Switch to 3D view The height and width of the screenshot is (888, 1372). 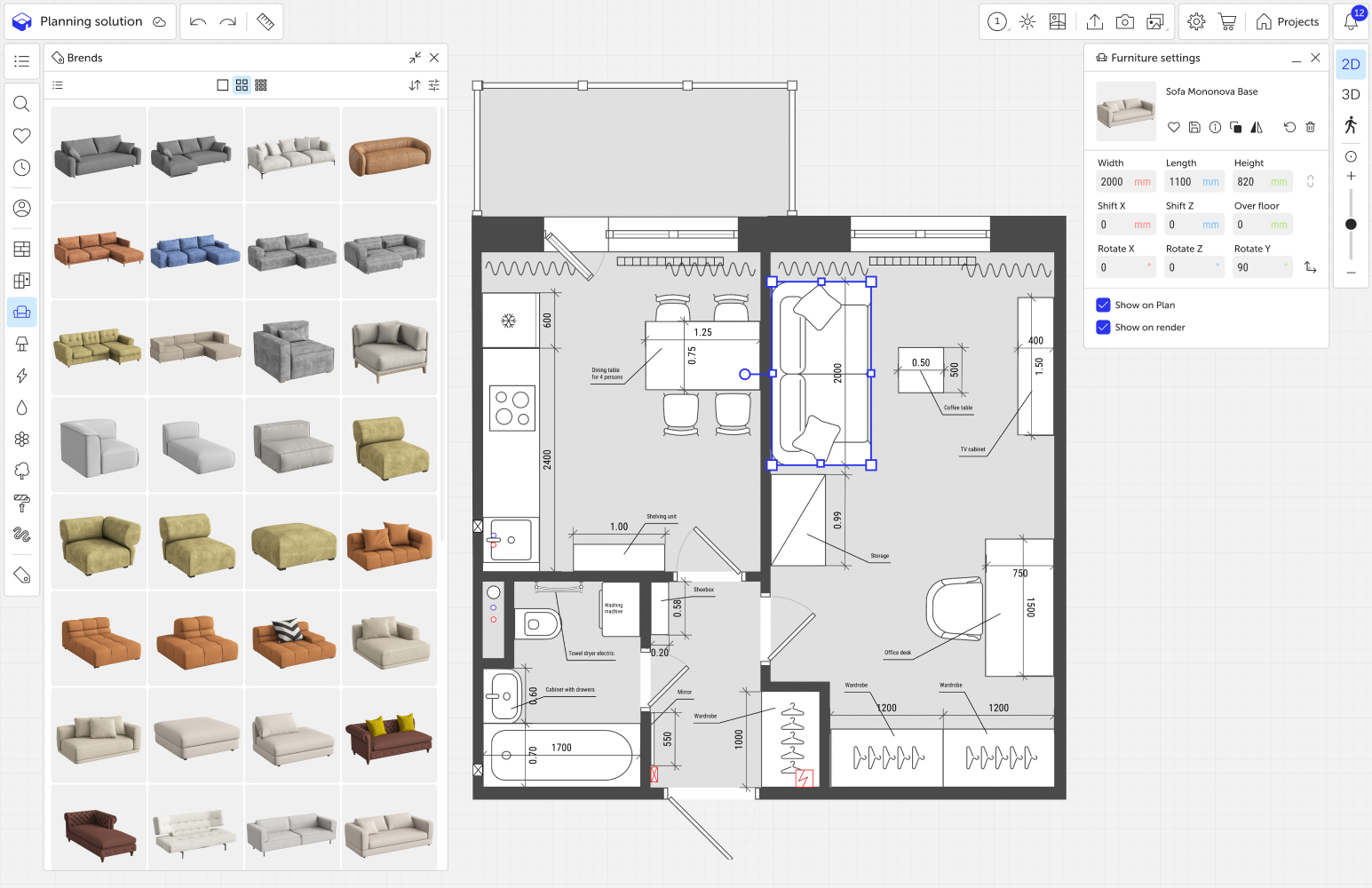[x=1351, y=94]
